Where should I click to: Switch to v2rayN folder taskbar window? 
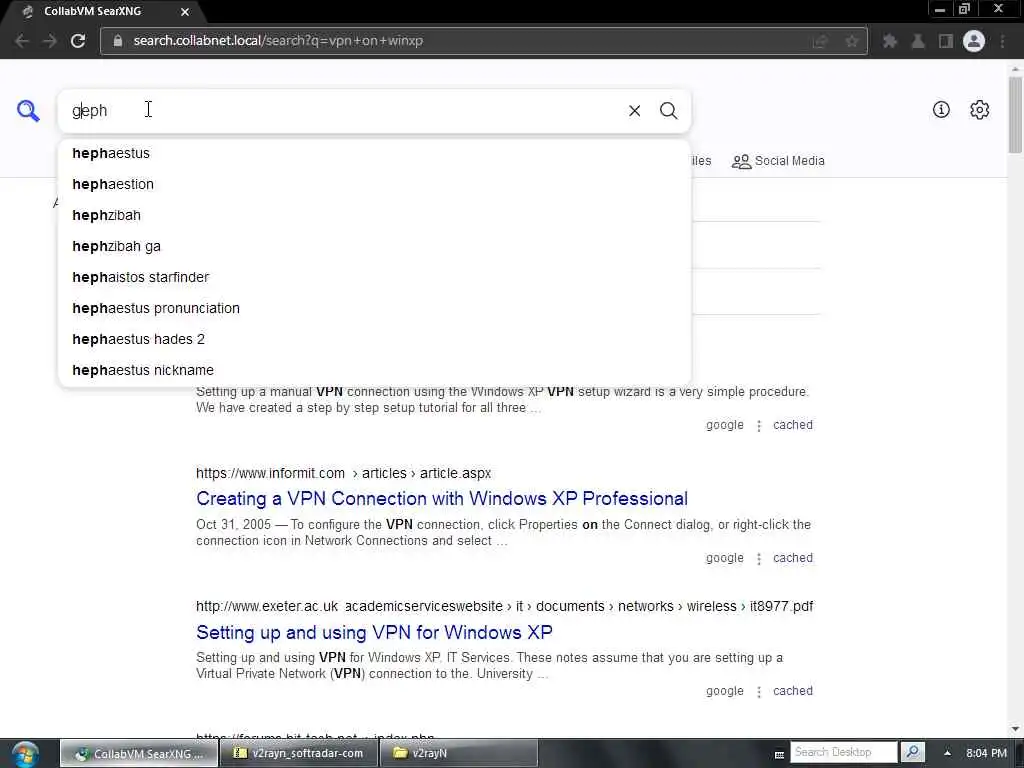click(459, 753)
